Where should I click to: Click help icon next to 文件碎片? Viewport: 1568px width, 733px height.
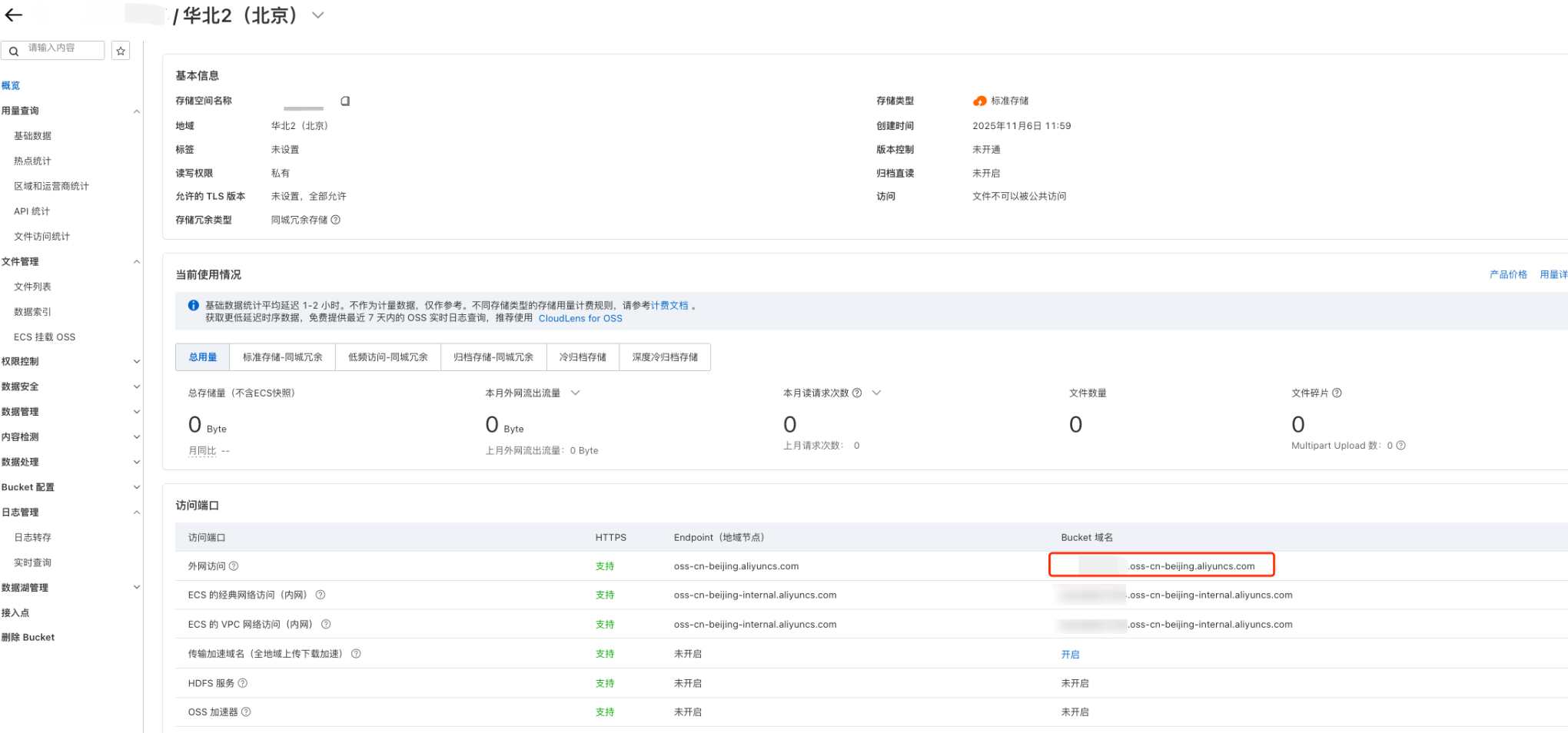1337,393
